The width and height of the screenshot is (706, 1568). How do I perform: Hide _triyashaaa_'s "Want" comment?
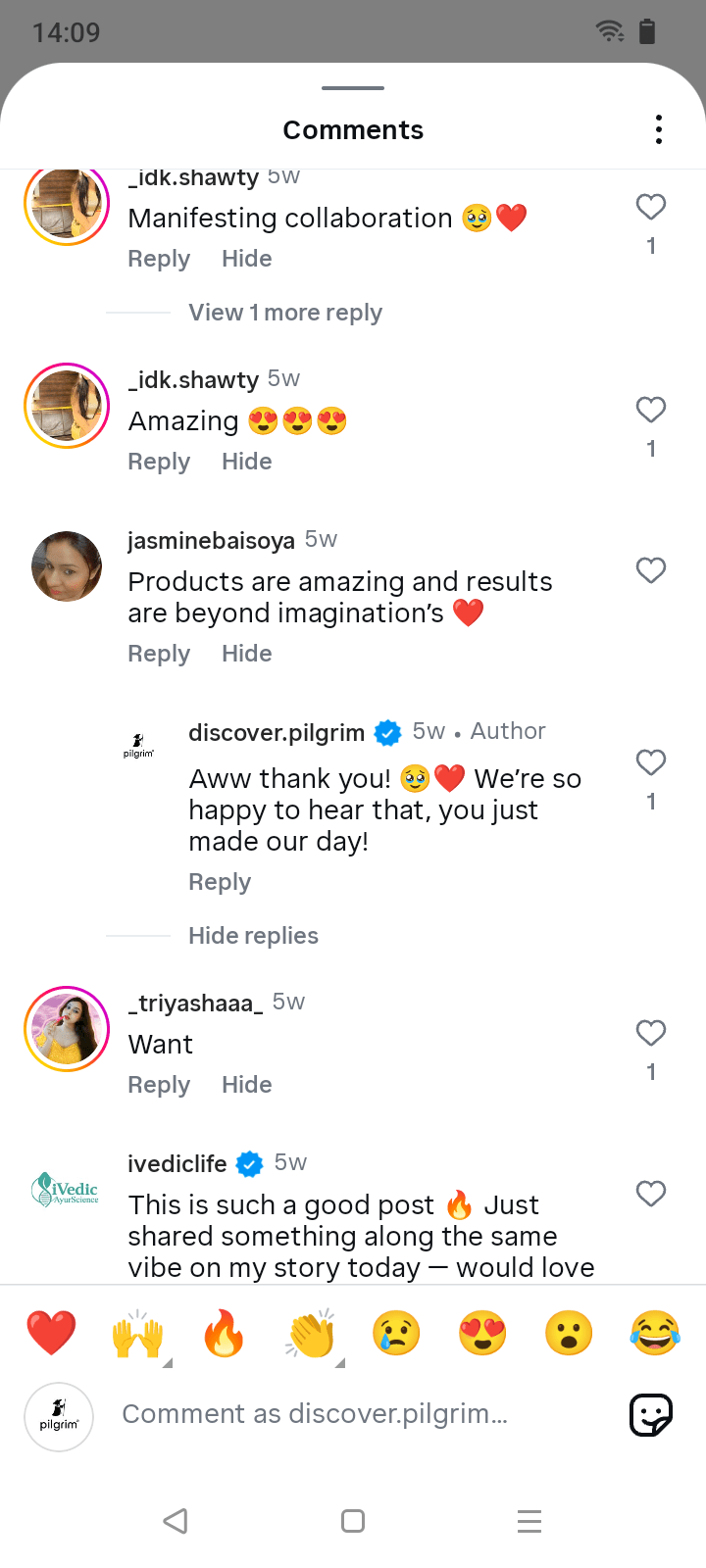(247, 1085)
